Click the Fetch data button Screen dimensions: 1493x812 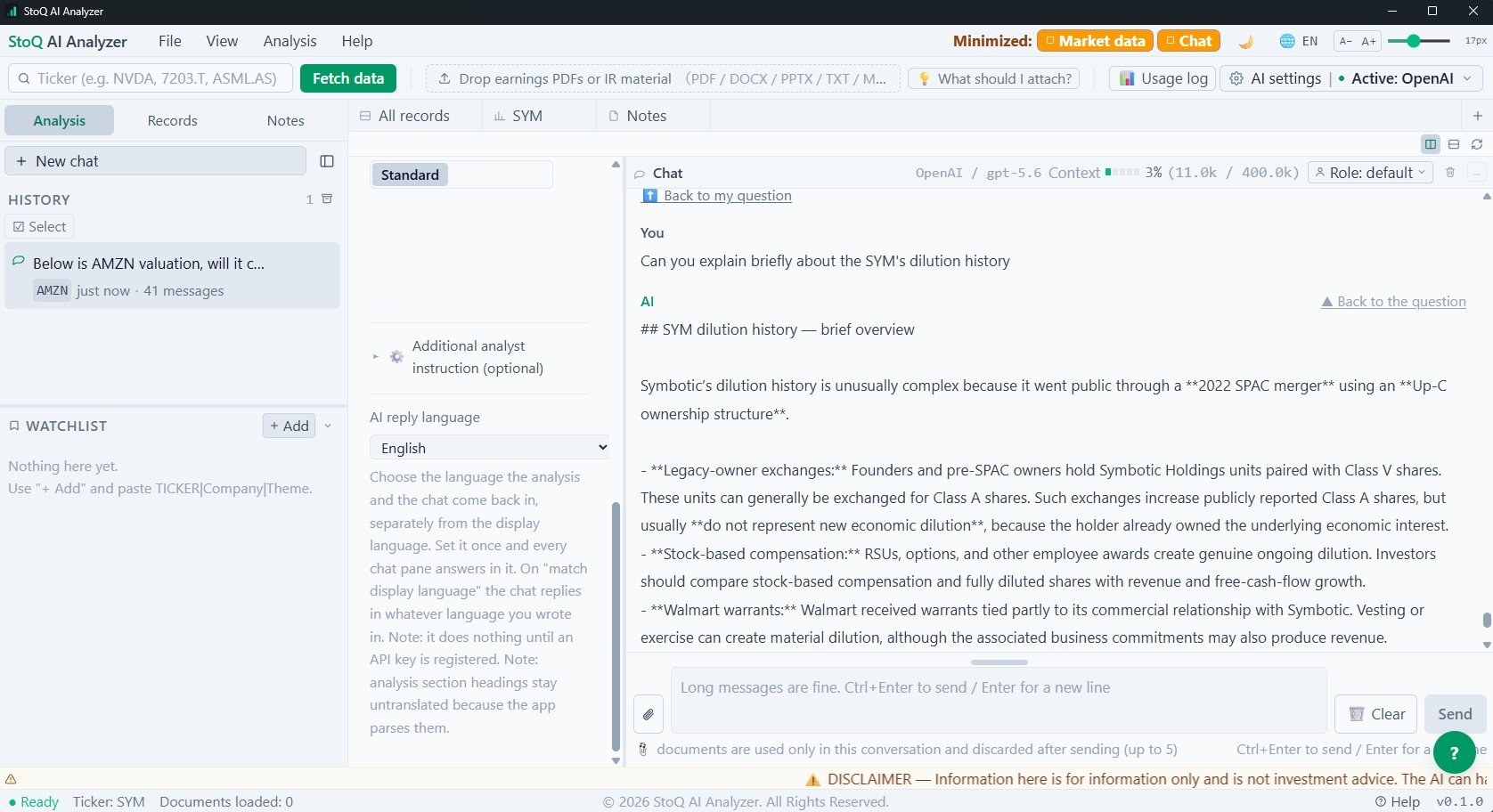click(348, 78)
